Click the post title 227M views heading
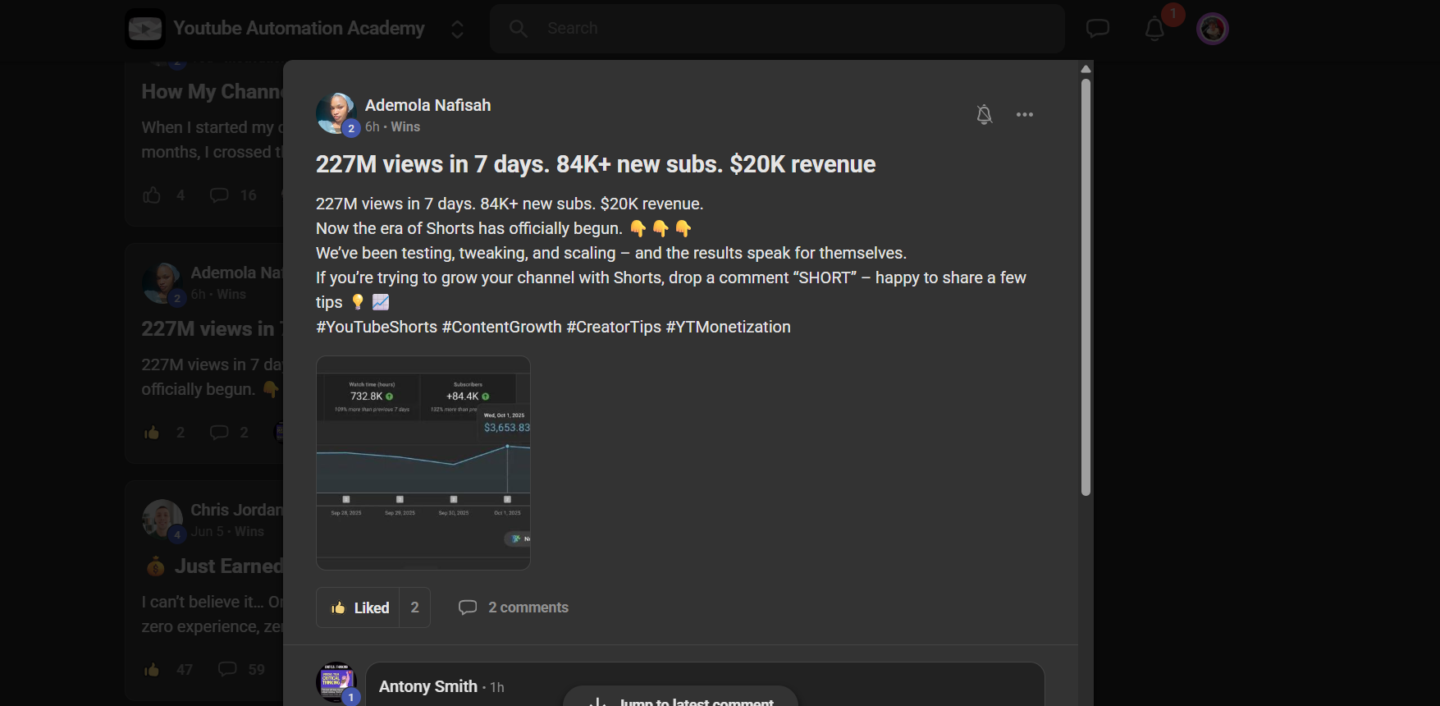1440x706 pixels. click(x=596, y=164)
